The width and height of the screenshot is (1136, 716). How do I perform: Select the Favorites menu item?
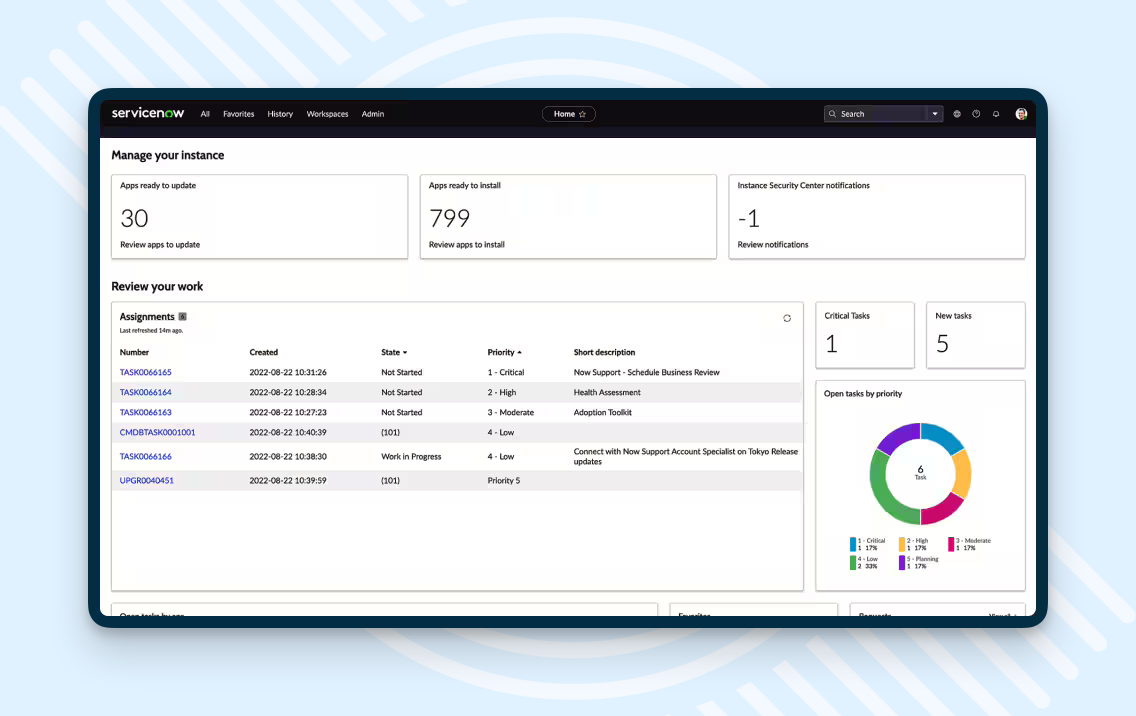coord(238,114)
